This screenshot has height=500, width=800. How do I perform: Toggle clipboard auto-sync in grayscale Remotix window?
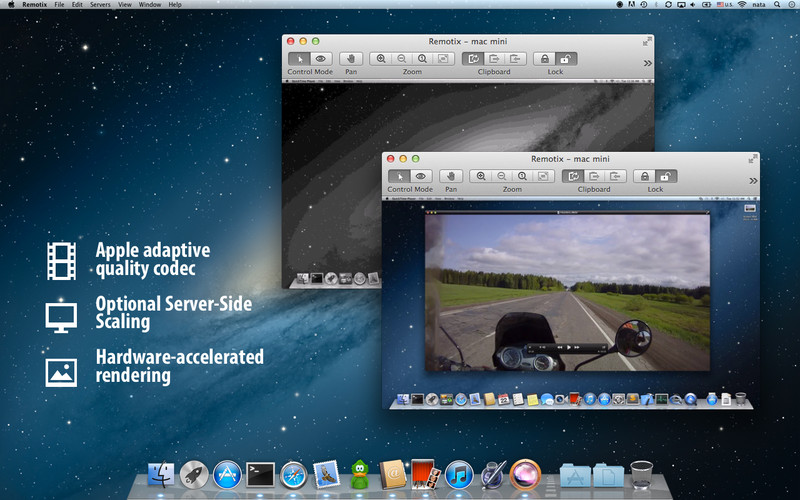[473, 59]
